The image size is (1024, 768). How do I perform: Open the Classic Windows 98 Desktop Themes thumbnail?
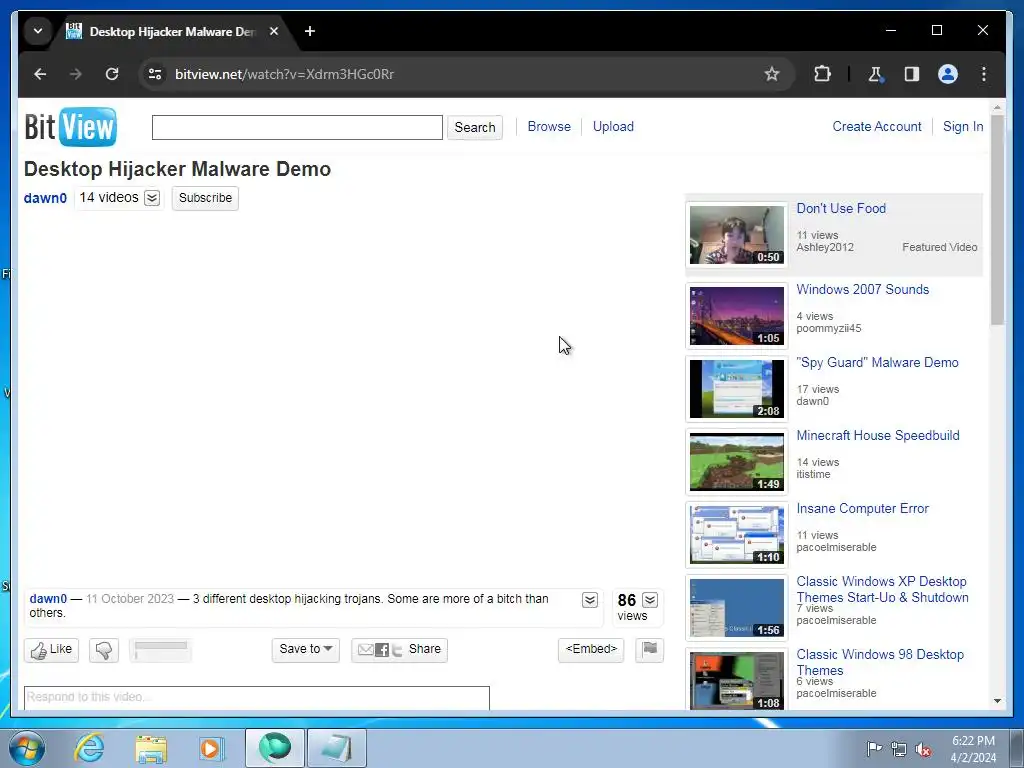[737, 681]
